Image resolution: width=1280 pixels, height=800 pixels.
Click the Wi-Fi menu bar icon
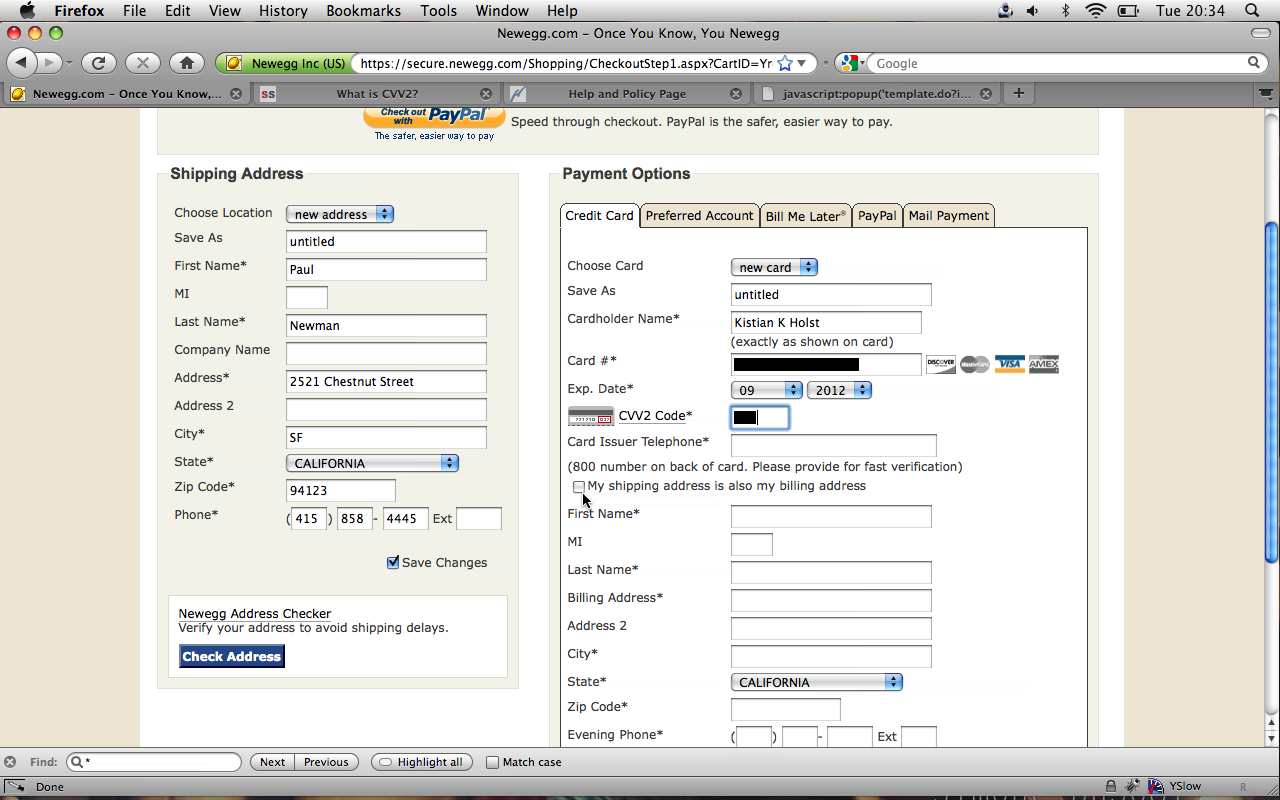pyautogui.click(x=1096, y=11)
